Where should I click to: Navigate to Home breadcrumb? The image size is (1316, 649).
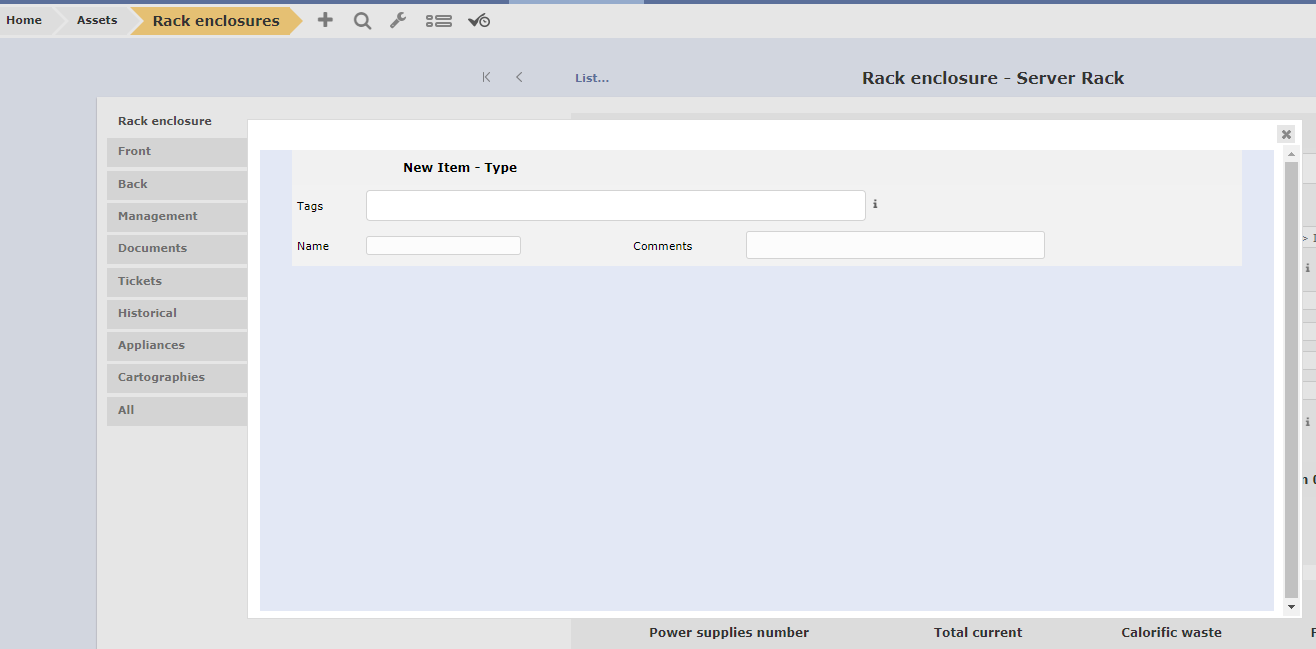(x=24, y=20)
